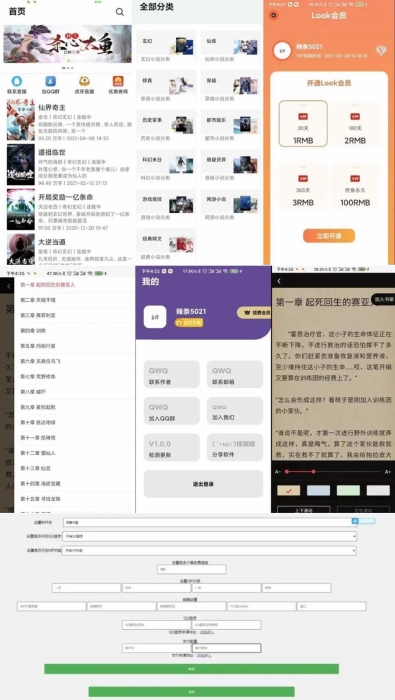
Task: Open the 点击进入 link for 支付申请地址
Action: [x=204, y=655]
